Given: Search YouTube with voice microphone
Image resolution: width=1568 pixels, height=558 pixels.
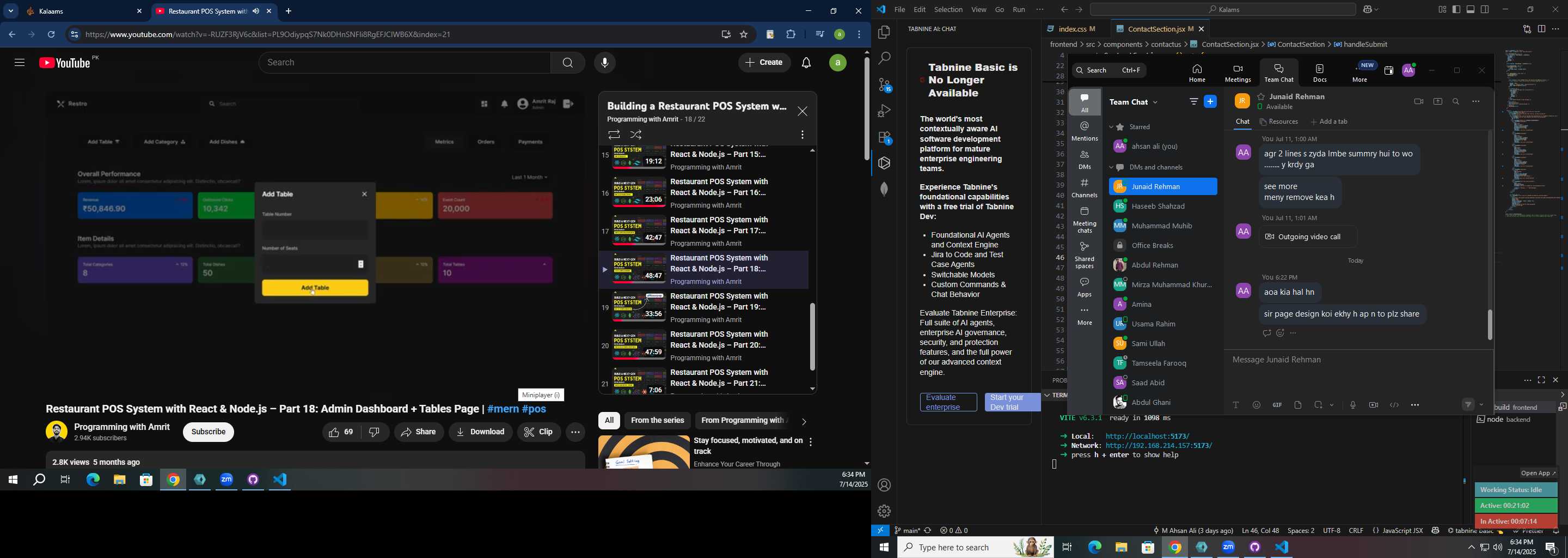Looking at the screenshot, I should coord(604,63).
